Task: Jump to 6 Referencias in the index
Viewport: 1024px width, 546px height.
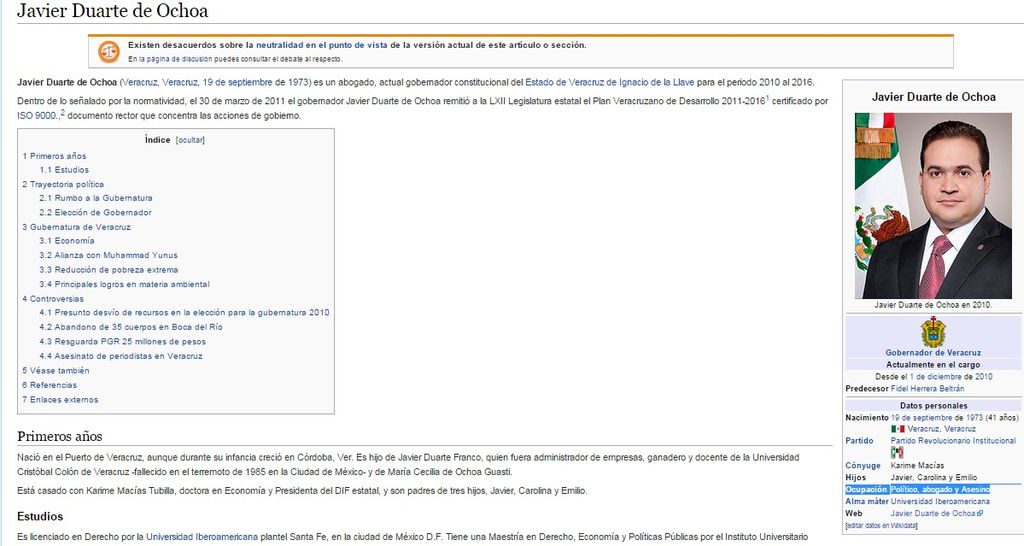Action: pyautogui.click(x=49, y=385)
